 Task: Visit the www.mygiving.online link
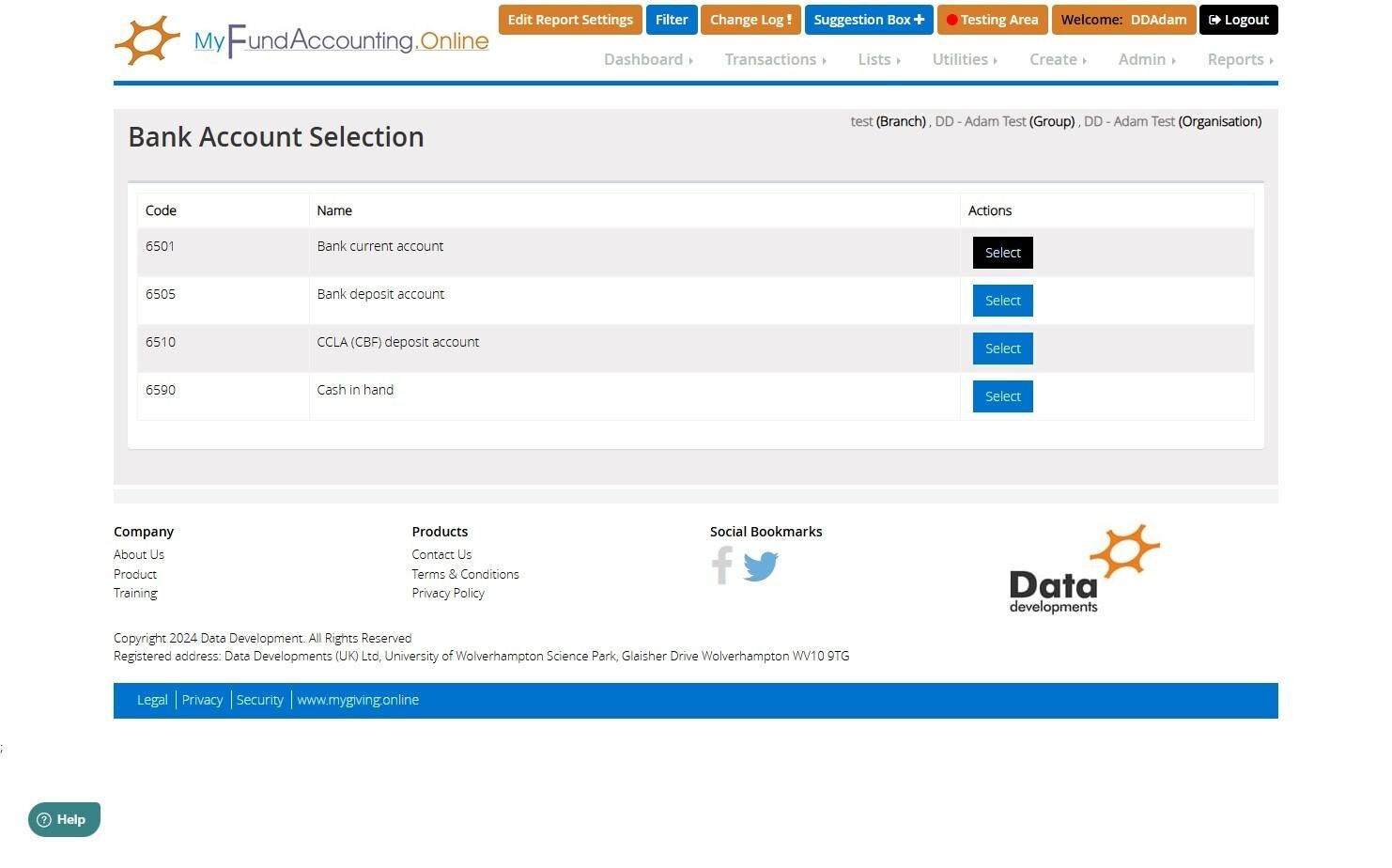pyautogui.click(x=358, y=700)
